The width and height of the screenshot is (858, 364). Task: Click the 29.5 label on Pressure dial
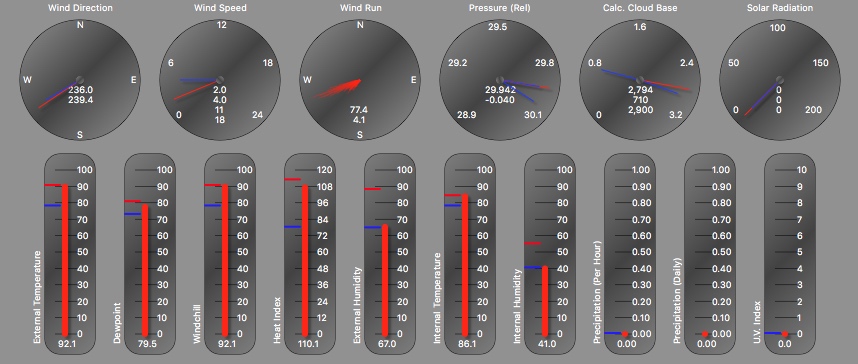point(497,27)
